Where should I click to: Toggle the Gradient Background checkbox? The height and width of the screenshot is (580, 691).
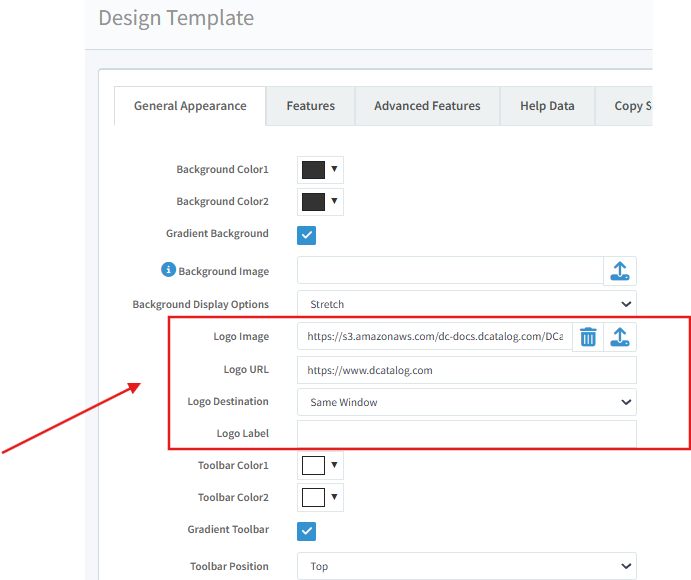[307, 235]
